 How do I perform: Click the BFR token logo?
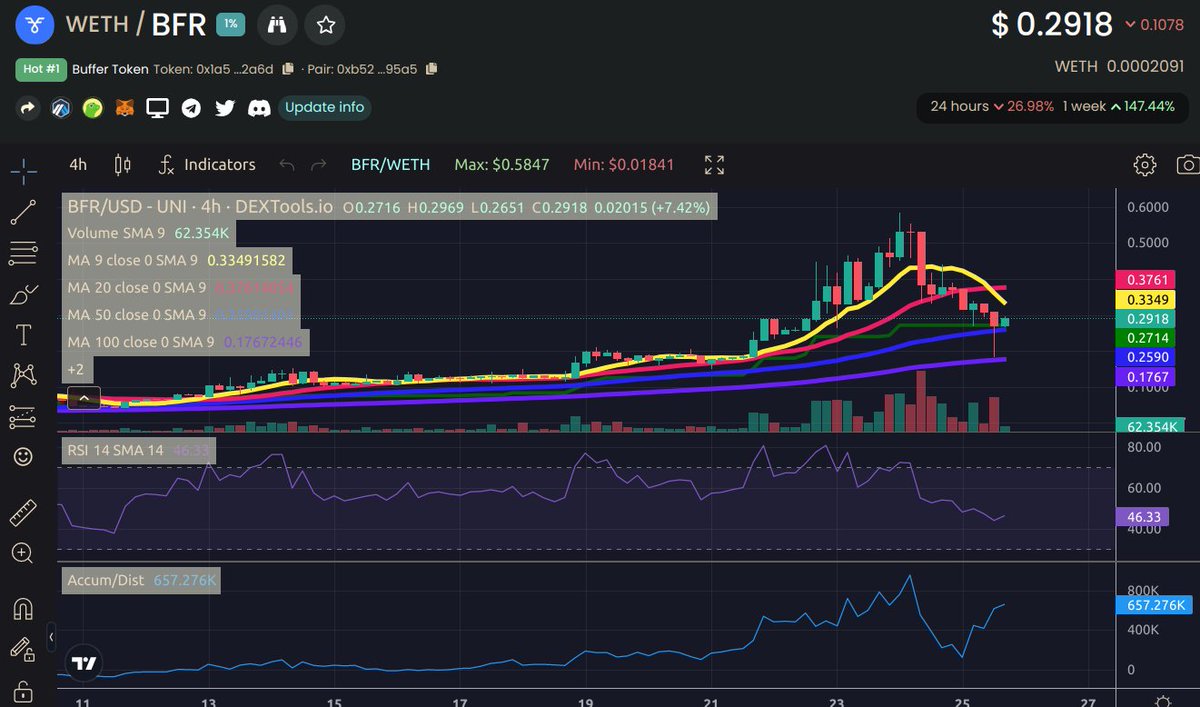tap(33, 25)
